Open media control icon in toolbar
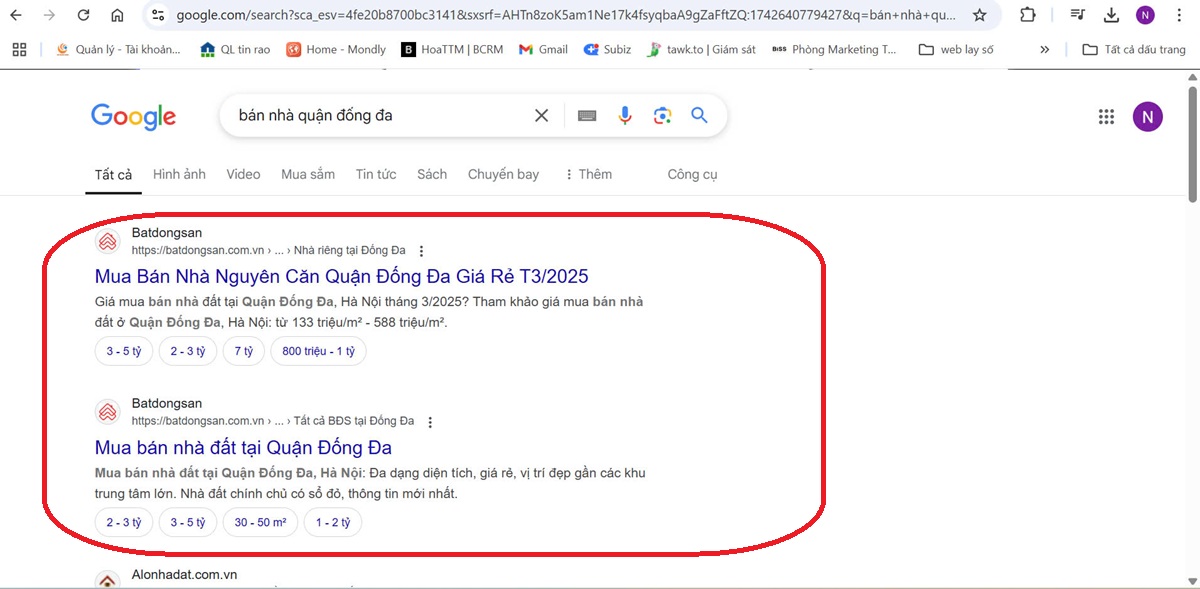The height and width of the screenshot is (589, 1200). tap(1077, 15)
